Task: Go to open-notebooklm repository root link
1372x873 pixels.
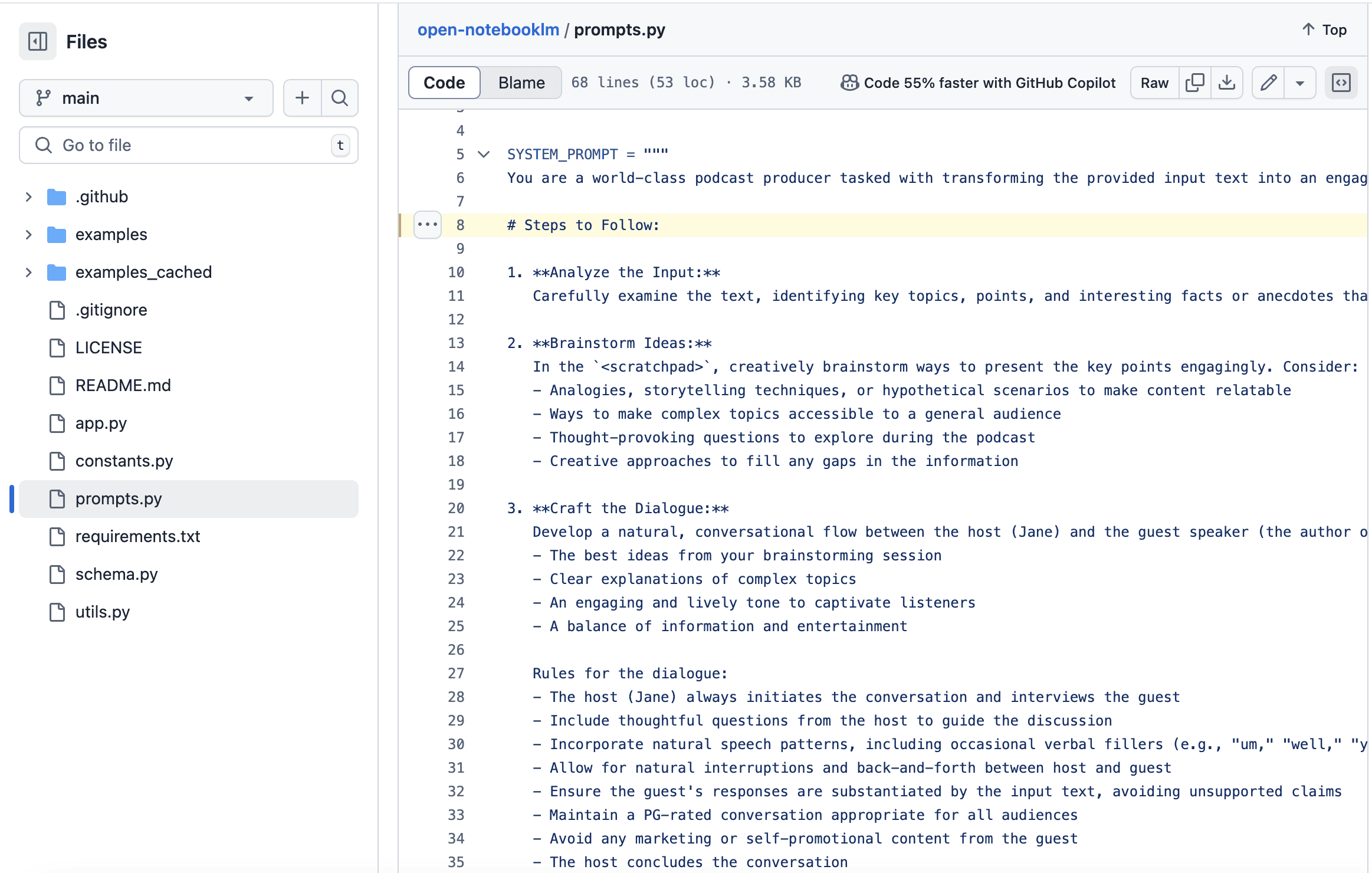Action: click(488, 30)
